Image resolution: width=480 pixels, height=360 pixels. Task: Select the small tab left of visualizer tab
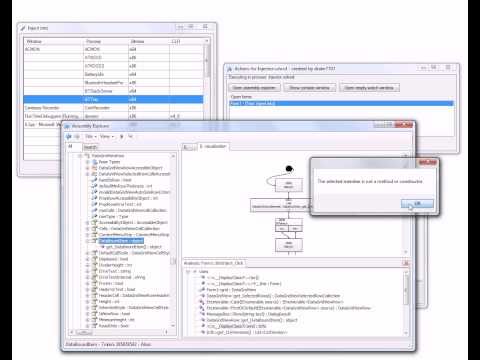[x=190, y=147]
